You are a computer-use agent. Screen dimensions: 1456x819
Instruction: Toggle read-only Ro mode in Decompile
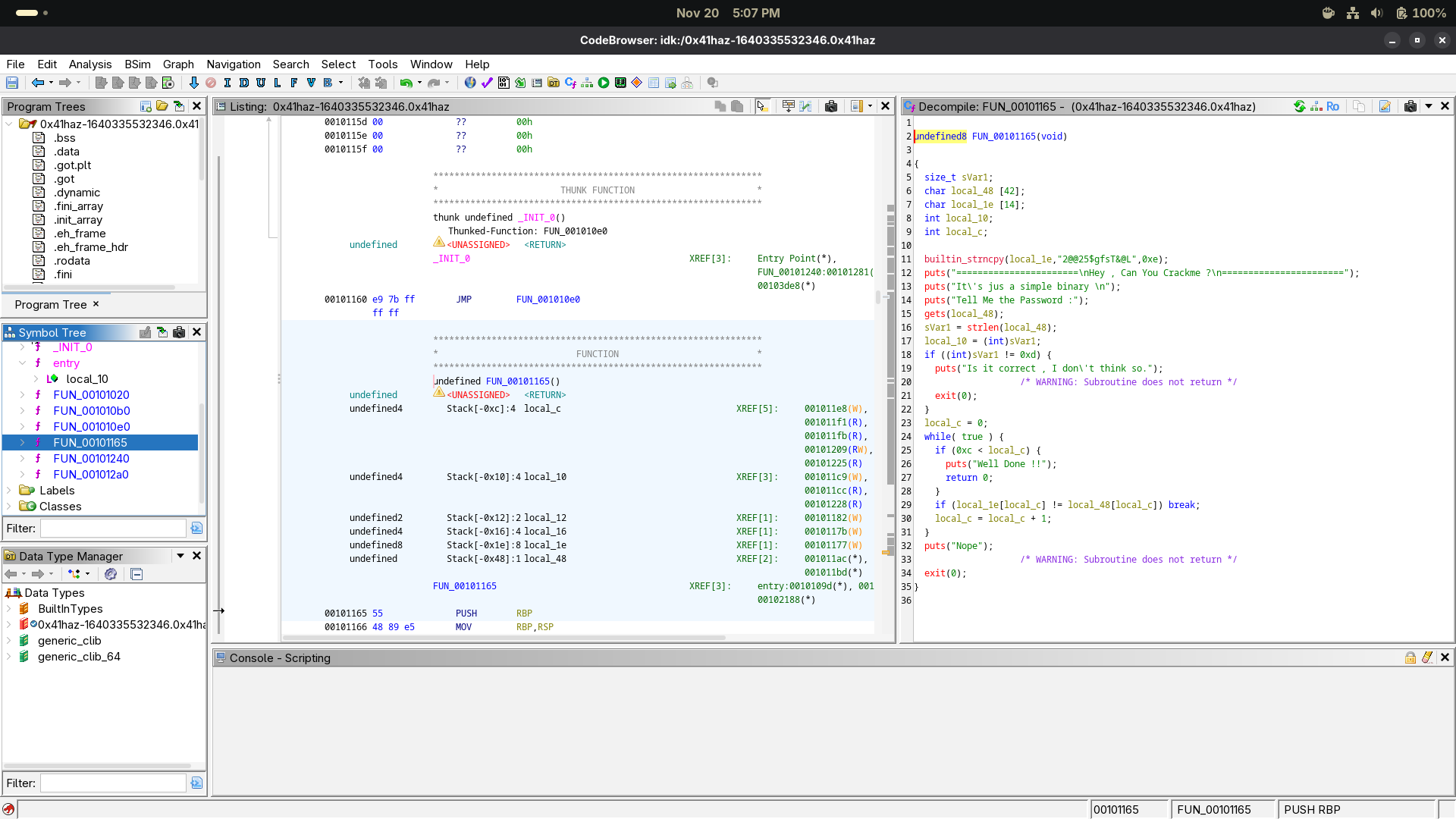[x=1332, y=107]
